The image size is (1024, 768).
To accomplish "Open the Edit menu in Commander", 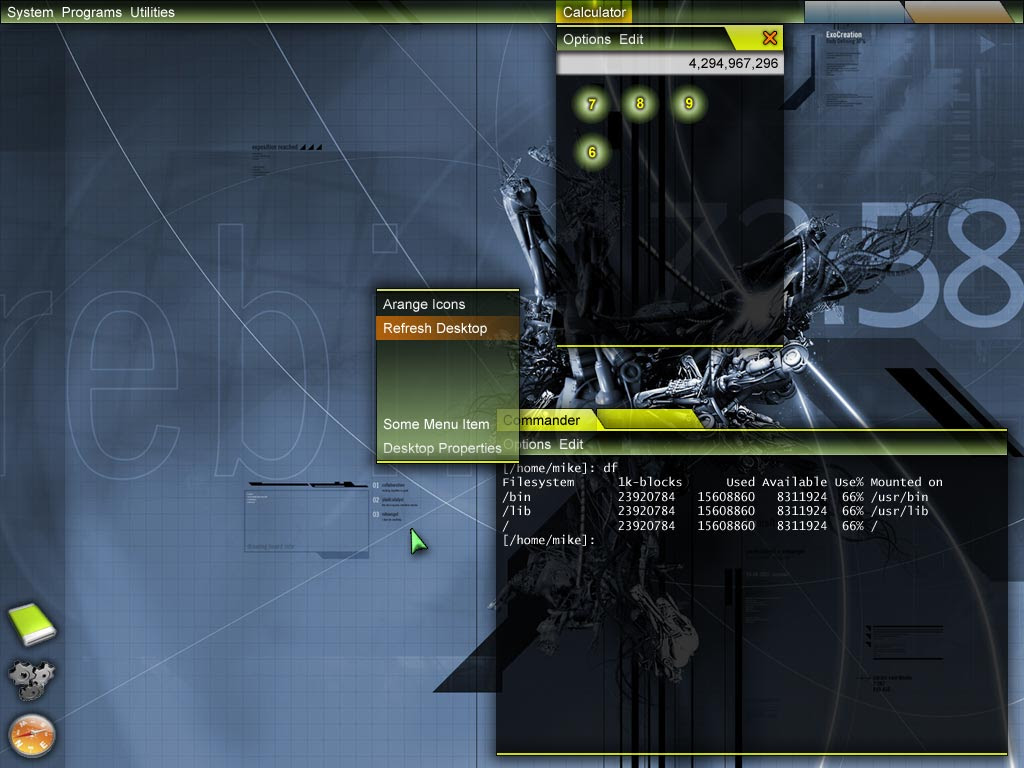I will tap(569, 444).
